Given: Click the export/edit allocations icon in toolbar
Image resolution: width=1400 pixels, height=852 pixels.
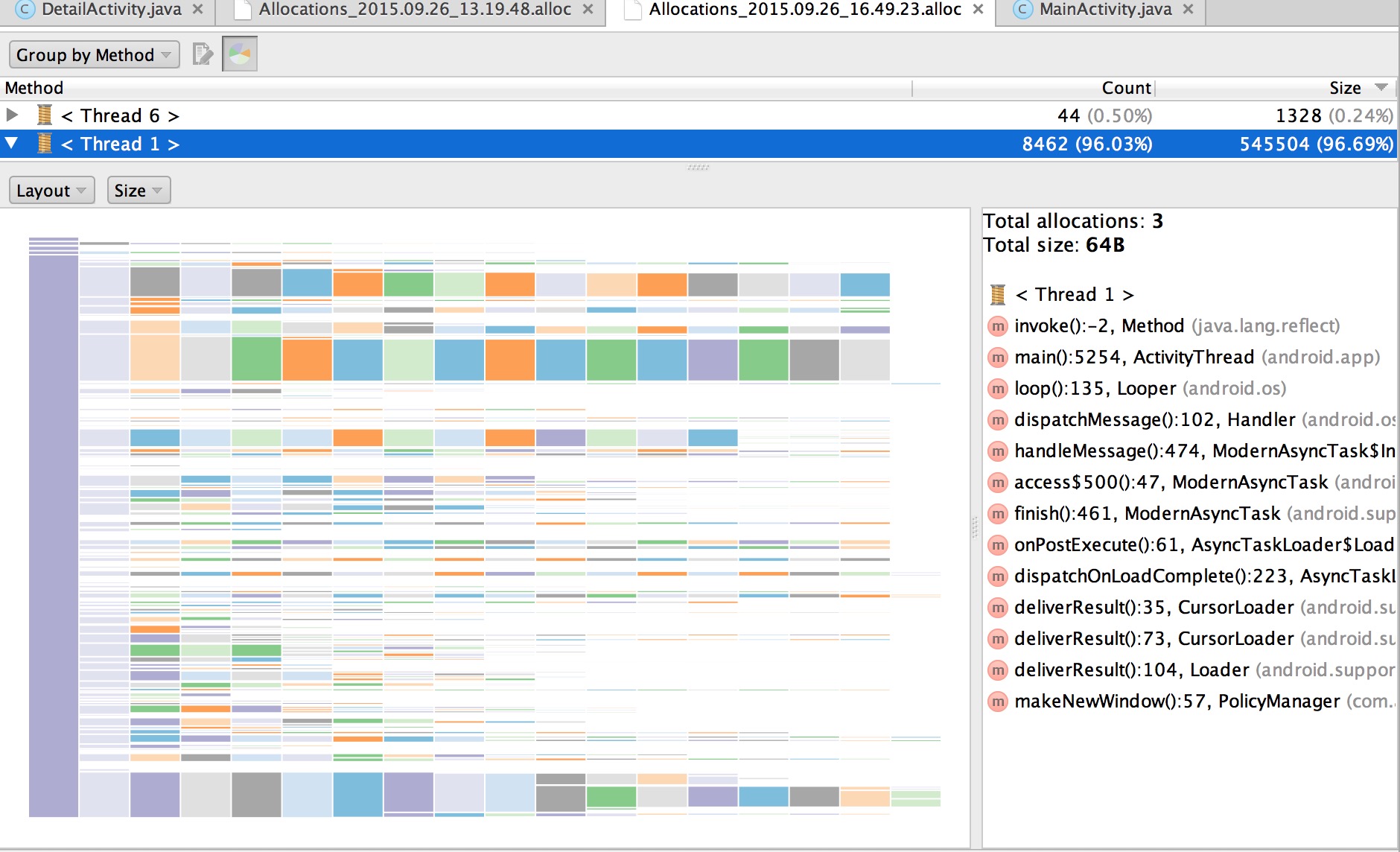Looking at the screenshot, I should [x=203, y=54].
